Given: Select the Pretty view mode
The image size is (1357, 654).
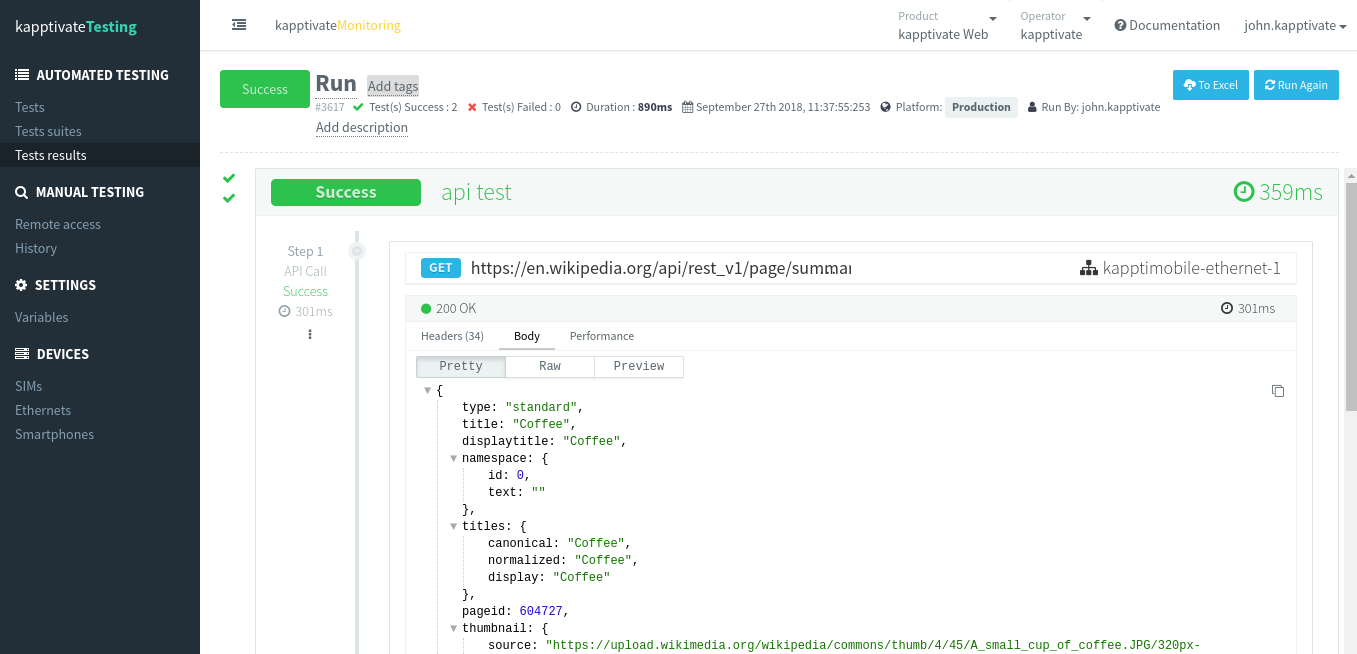Looking at the screenshot, I should click(461, 367).
